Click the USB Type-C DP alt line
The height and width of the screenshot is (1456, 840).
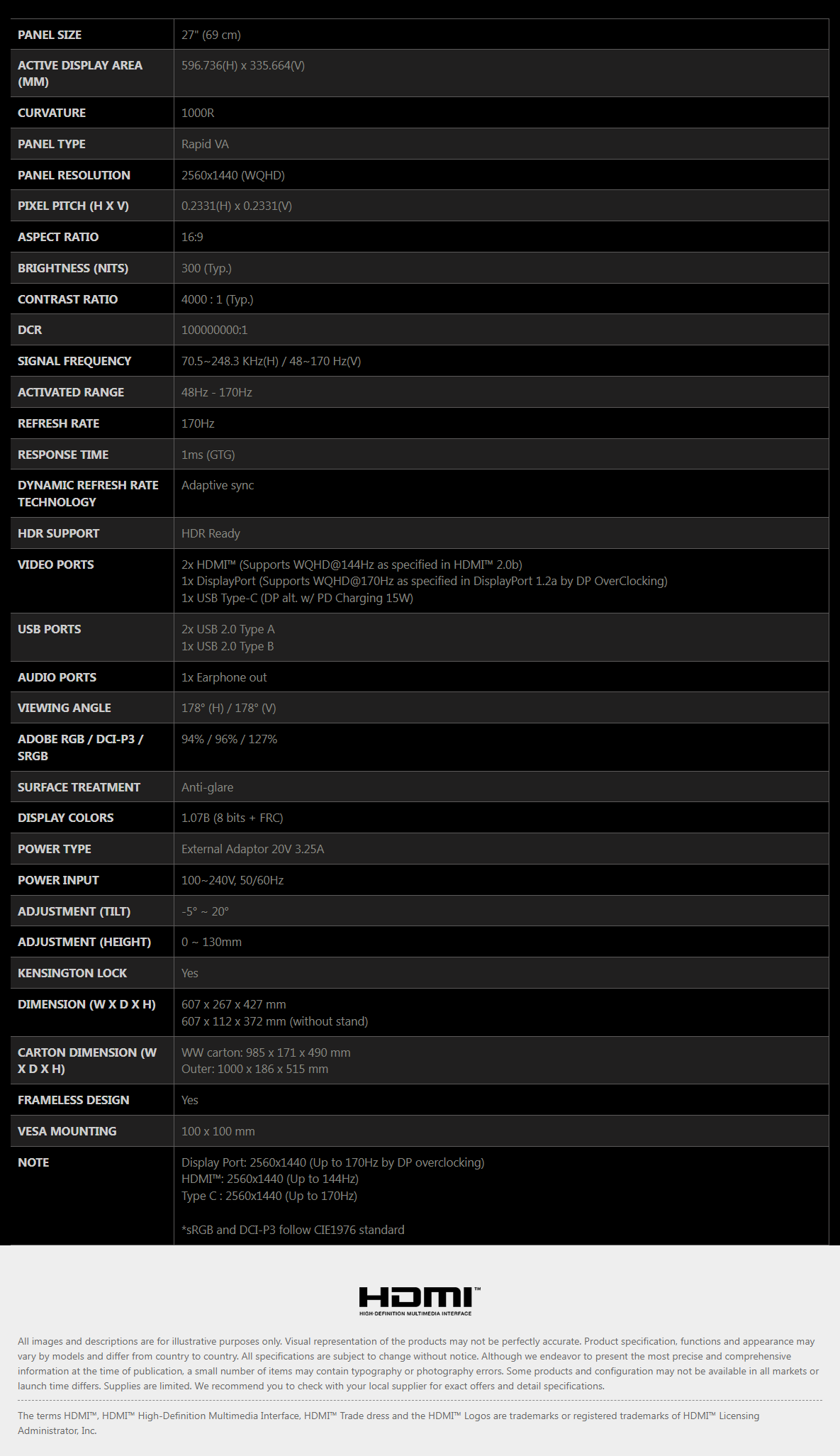[297, 598]
